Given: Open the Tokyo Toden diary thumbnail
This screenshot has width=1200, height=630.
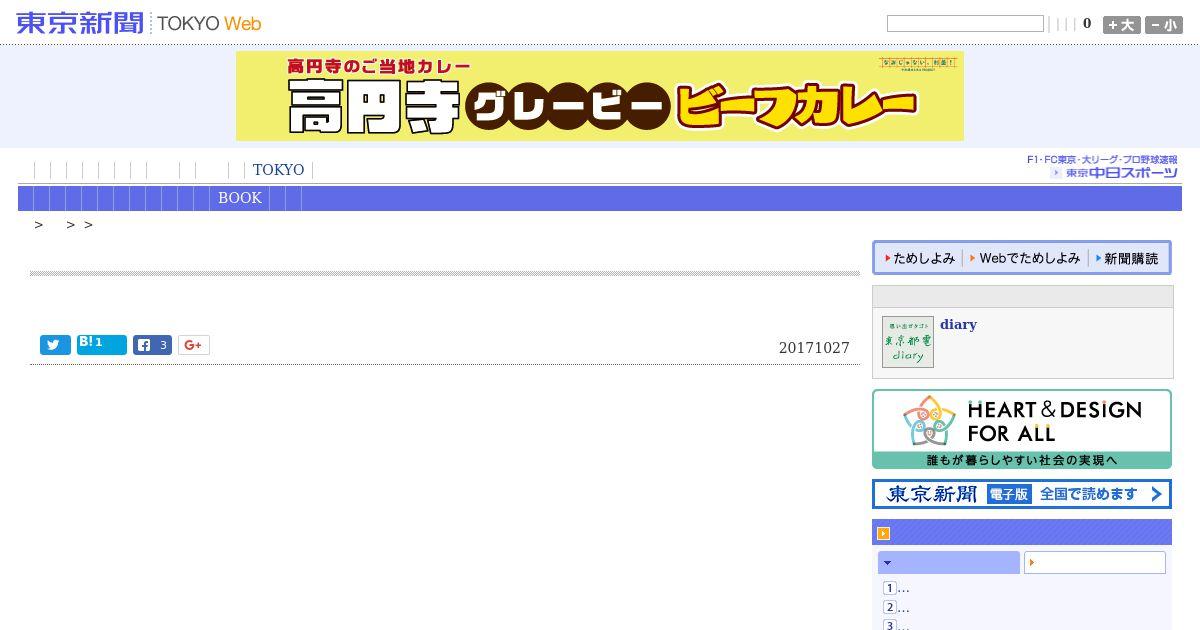Looking at the screenshot, I should [908, 342].
